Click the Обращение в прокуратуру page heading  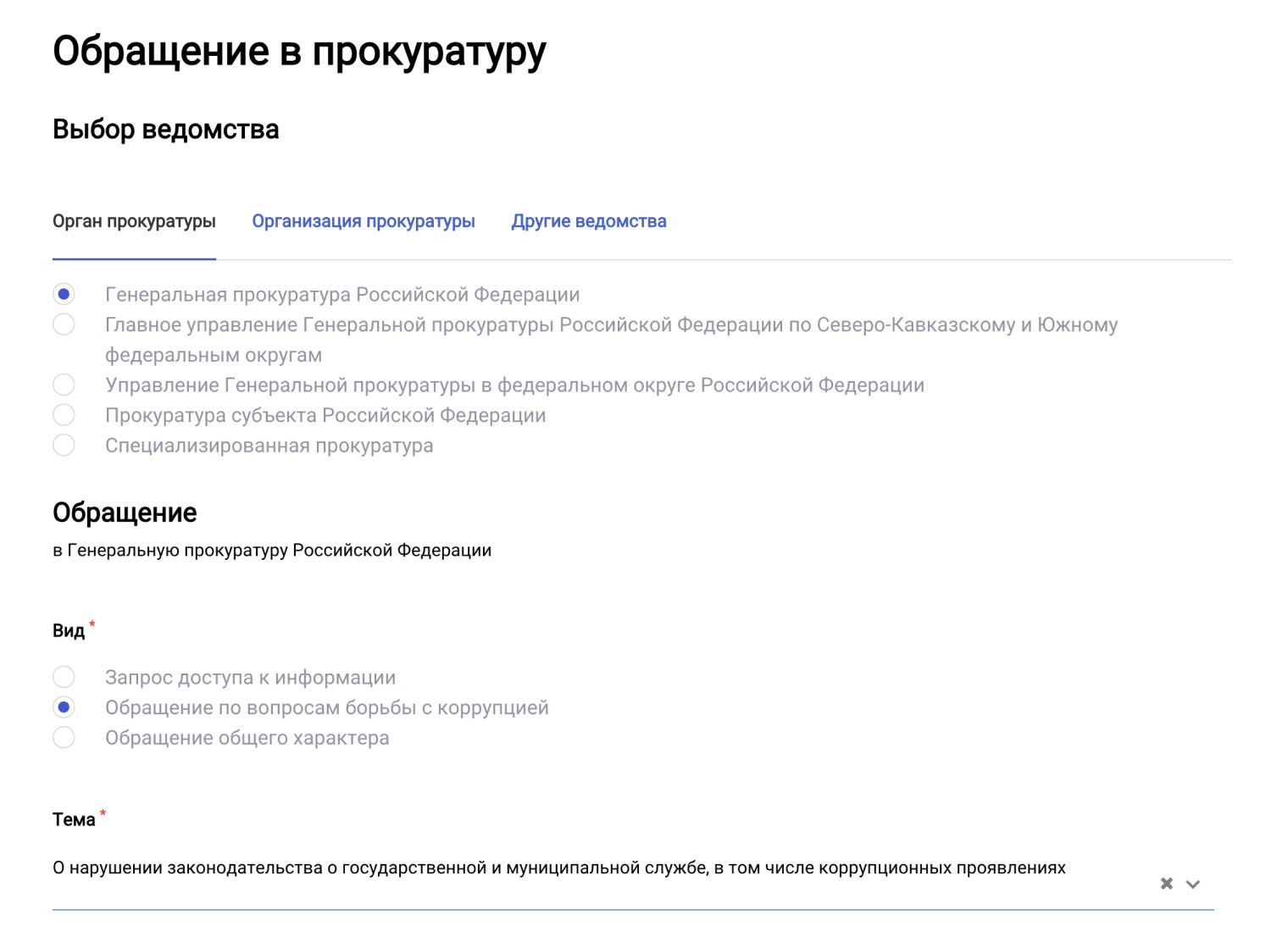299,50
